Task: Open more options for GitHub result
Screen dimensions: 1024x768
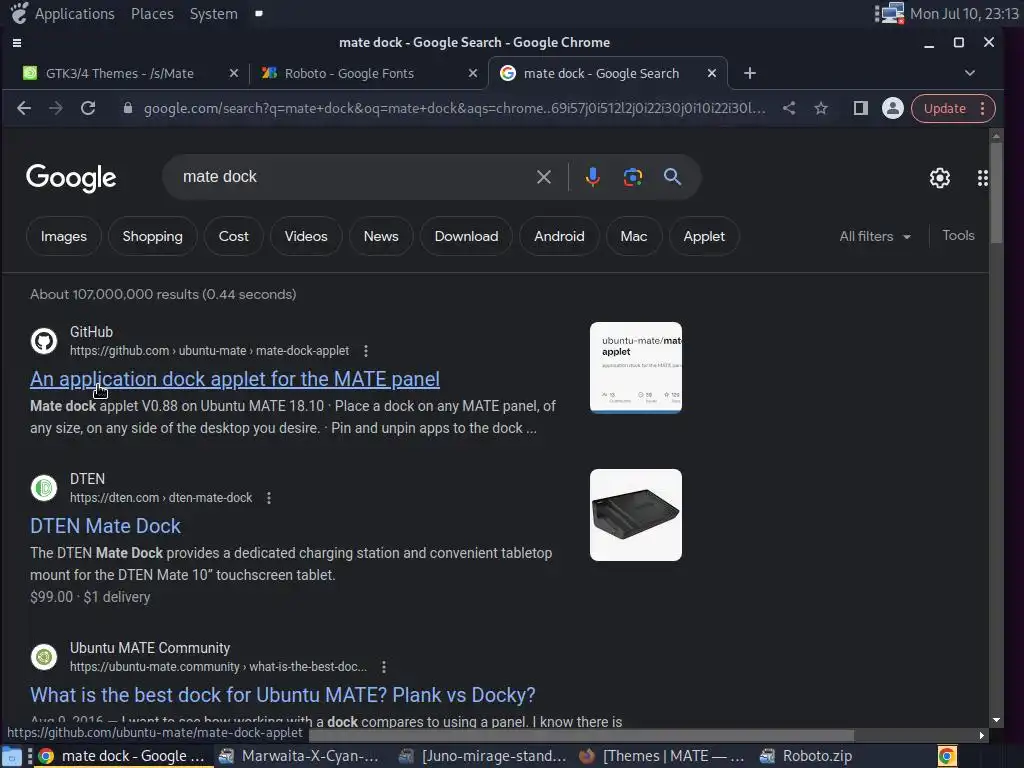Action: coord(366,351)
